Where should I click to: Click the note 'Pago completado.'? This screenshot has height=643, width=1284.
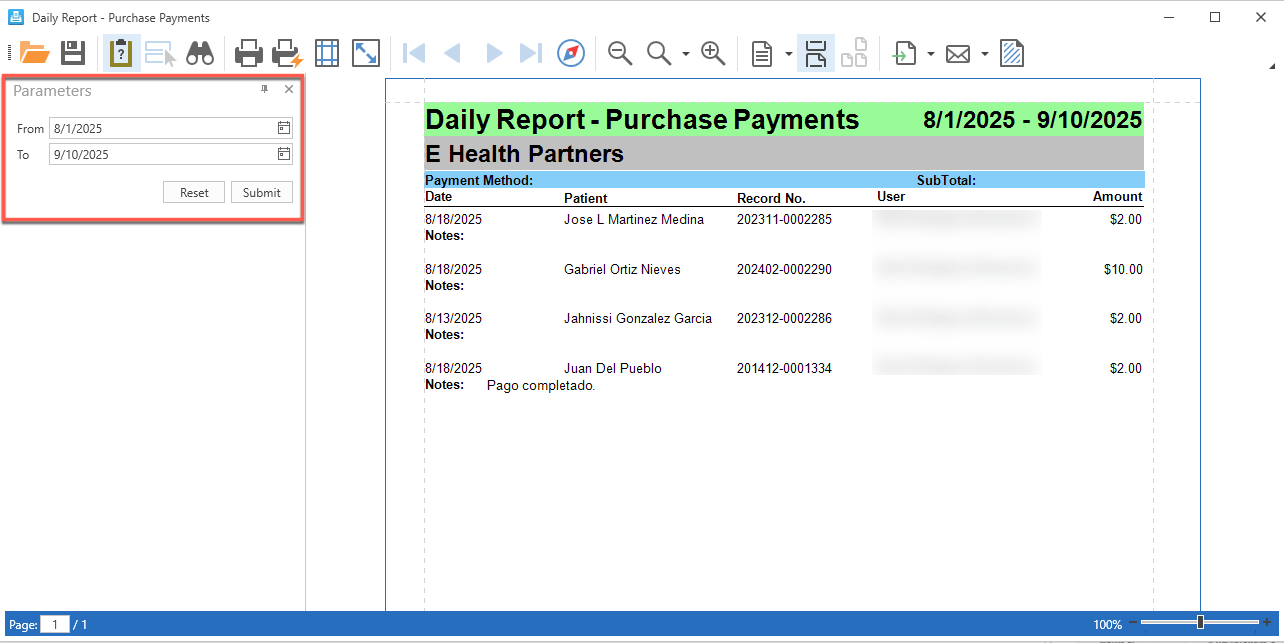541,386
